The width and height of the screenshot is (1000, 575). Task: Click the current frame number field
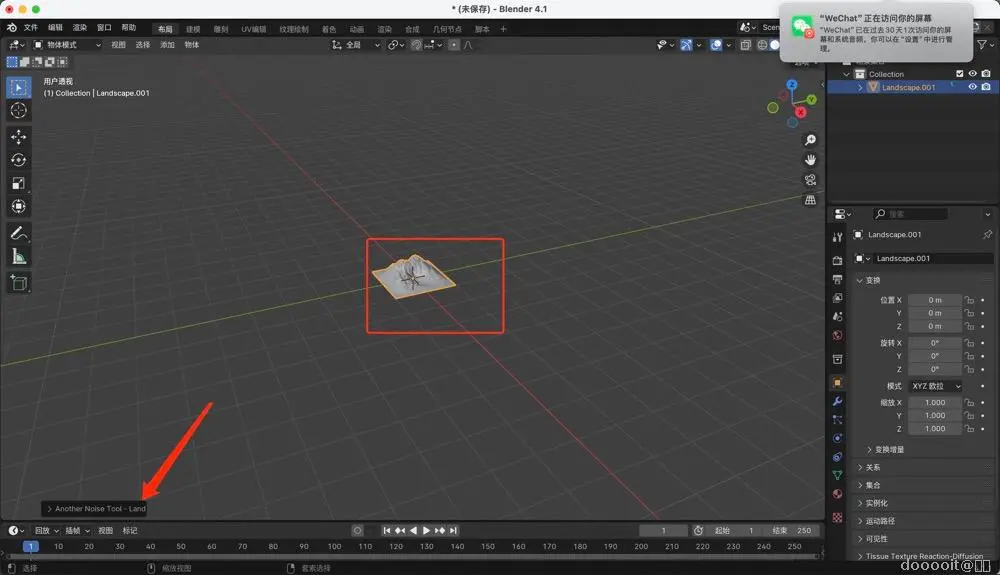coord(663,530)
